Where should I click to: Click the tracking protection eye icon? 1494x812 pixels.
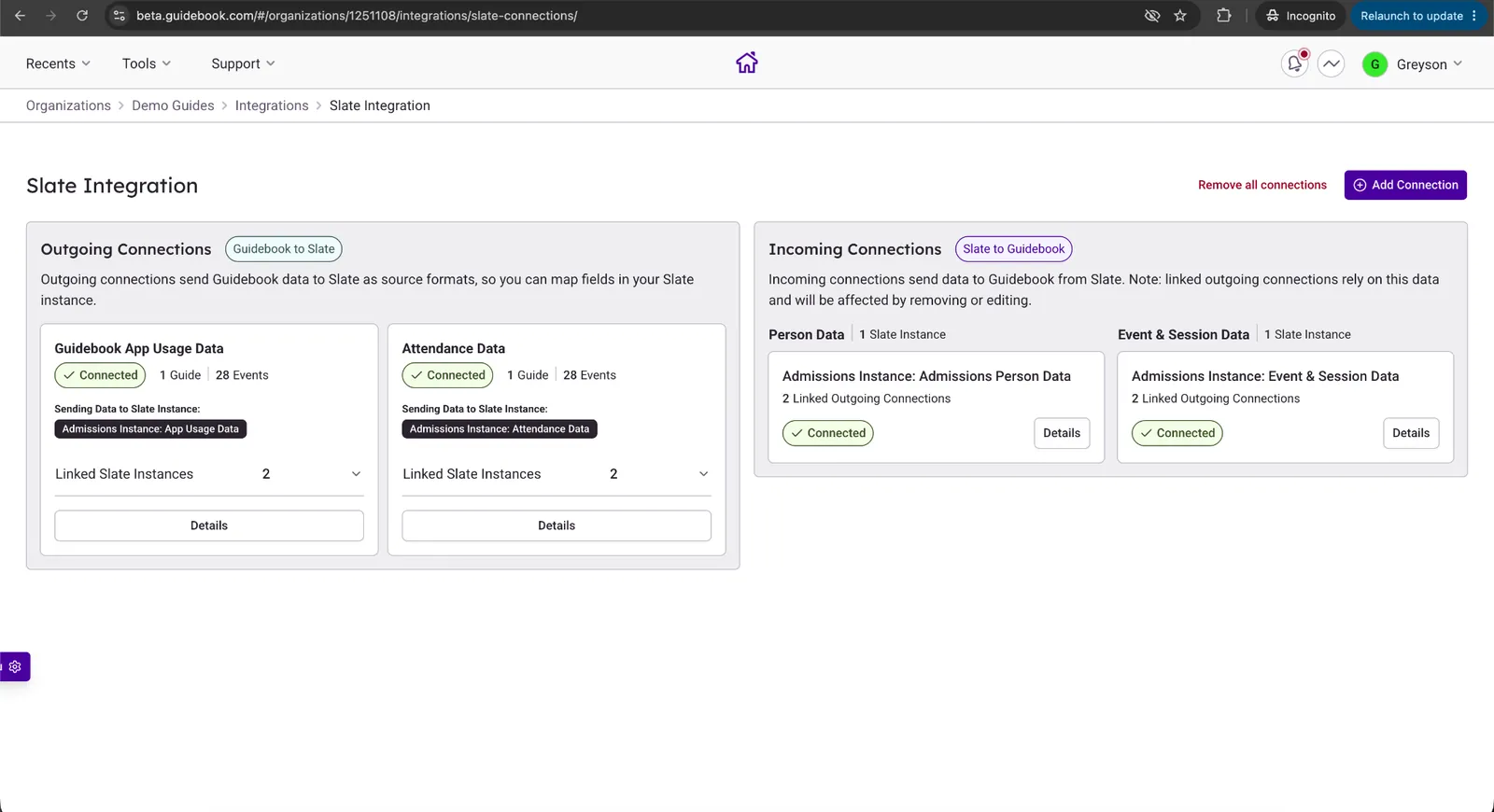[1152, 16]
